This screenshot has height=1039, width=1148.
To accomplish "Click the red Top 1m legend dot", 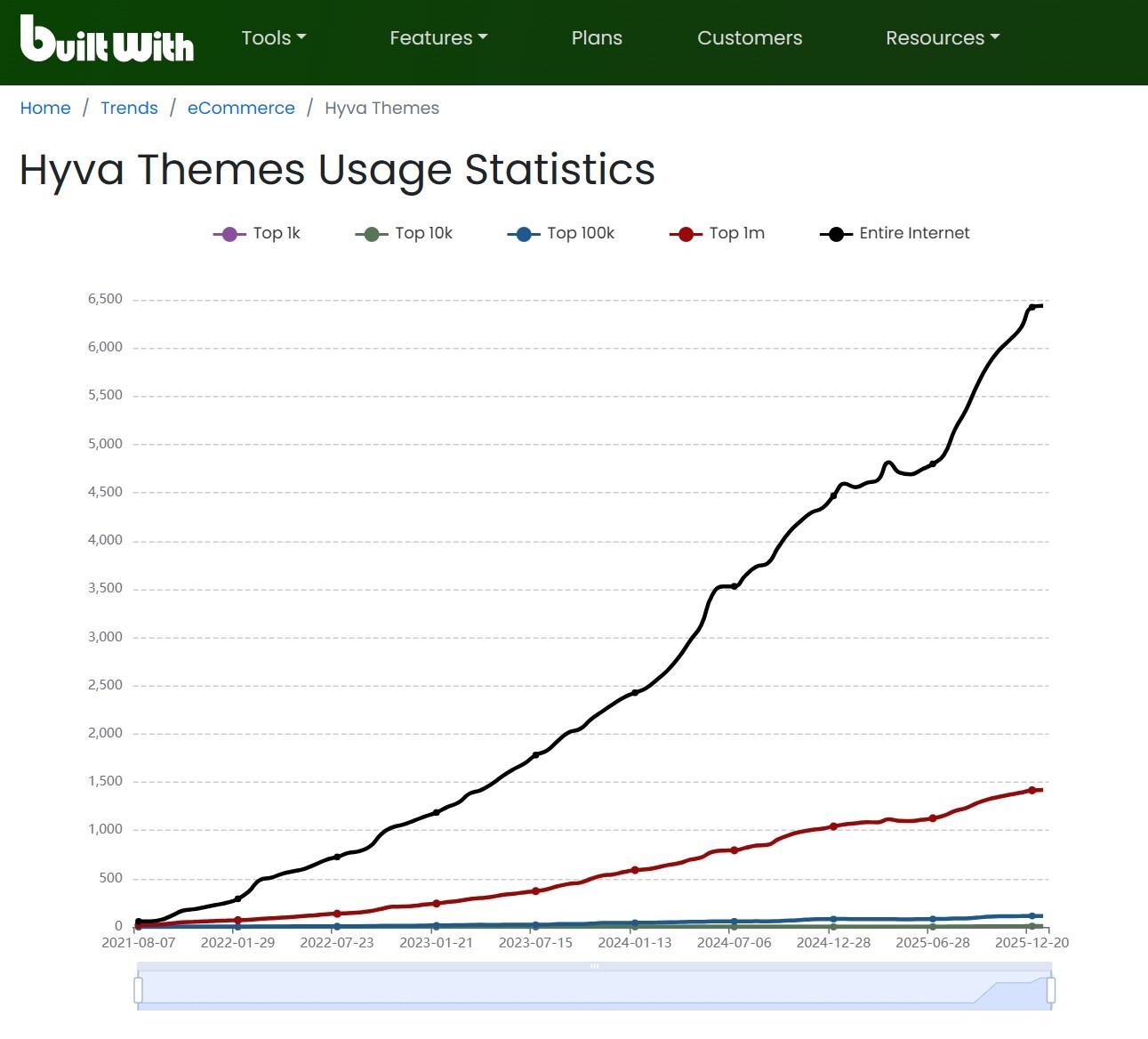I will (684, 233).
